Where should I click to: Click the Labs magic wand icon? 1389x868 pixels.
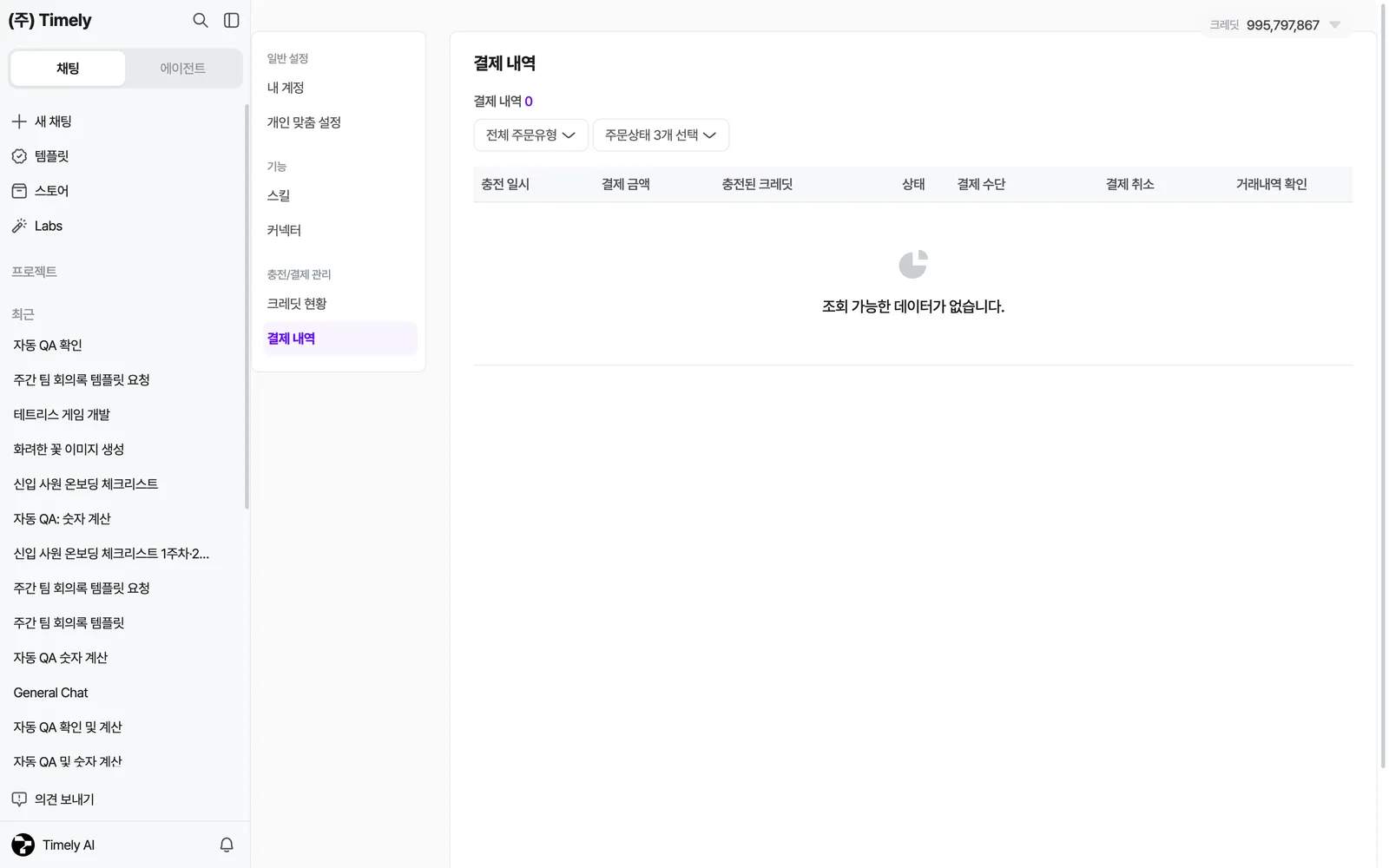pyautogui.click(x=19, y=226)
